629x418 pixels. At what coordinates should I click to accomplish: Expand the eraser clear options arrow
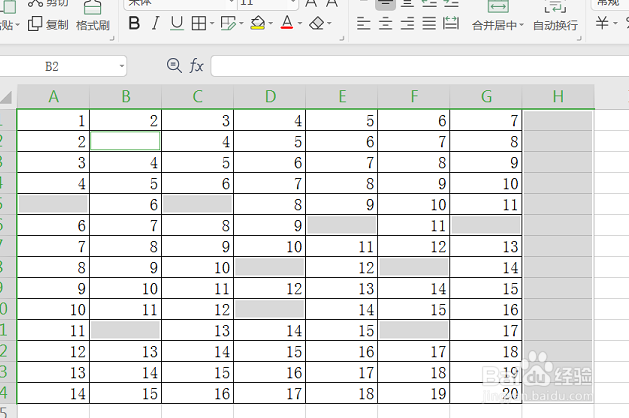[x=329, y=24]
